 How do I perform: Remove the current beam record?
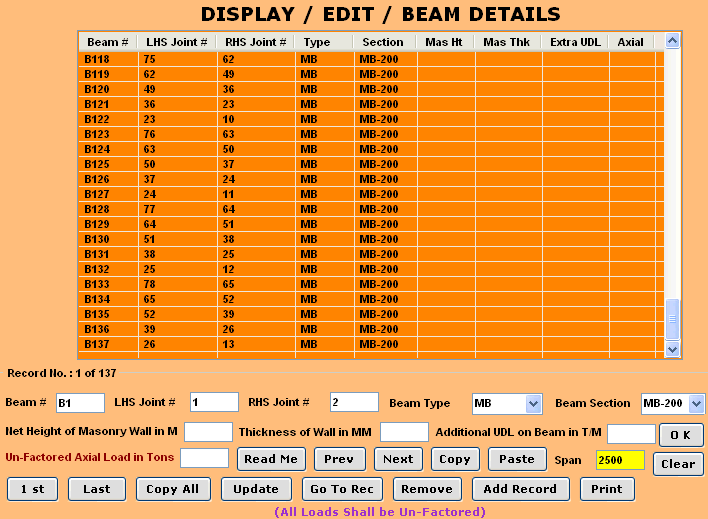pos(427,489)
